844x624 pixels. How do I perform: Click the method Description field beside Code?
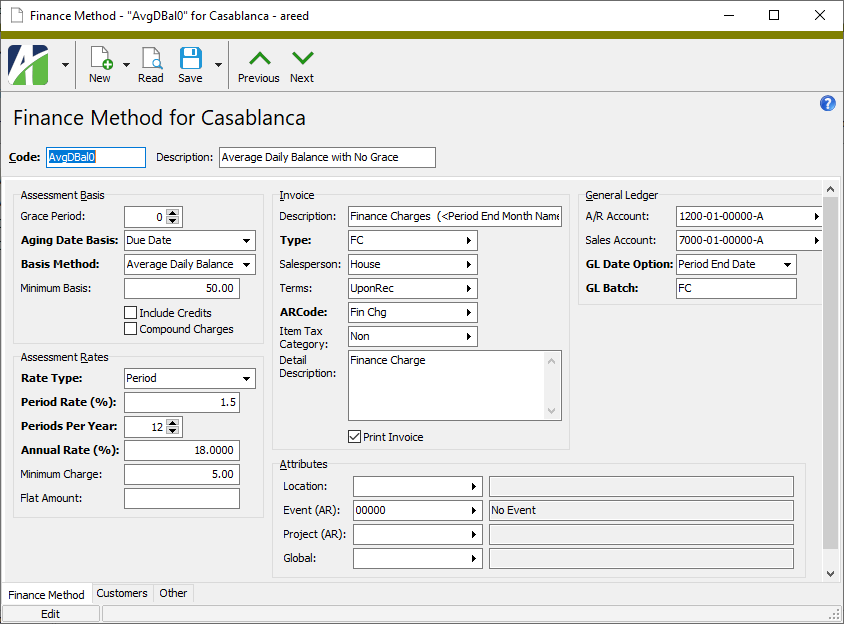pyautogui.click(x=327, y=157)
